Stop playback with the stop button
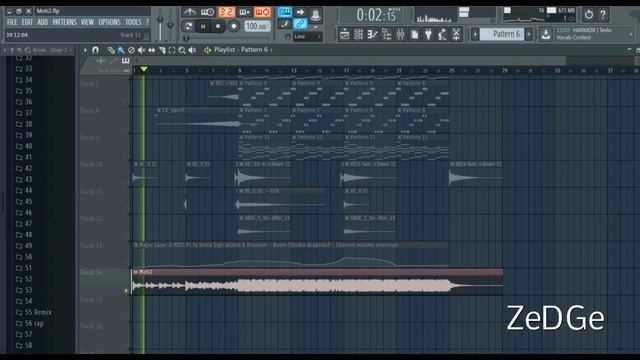 (x=218, y=27)
